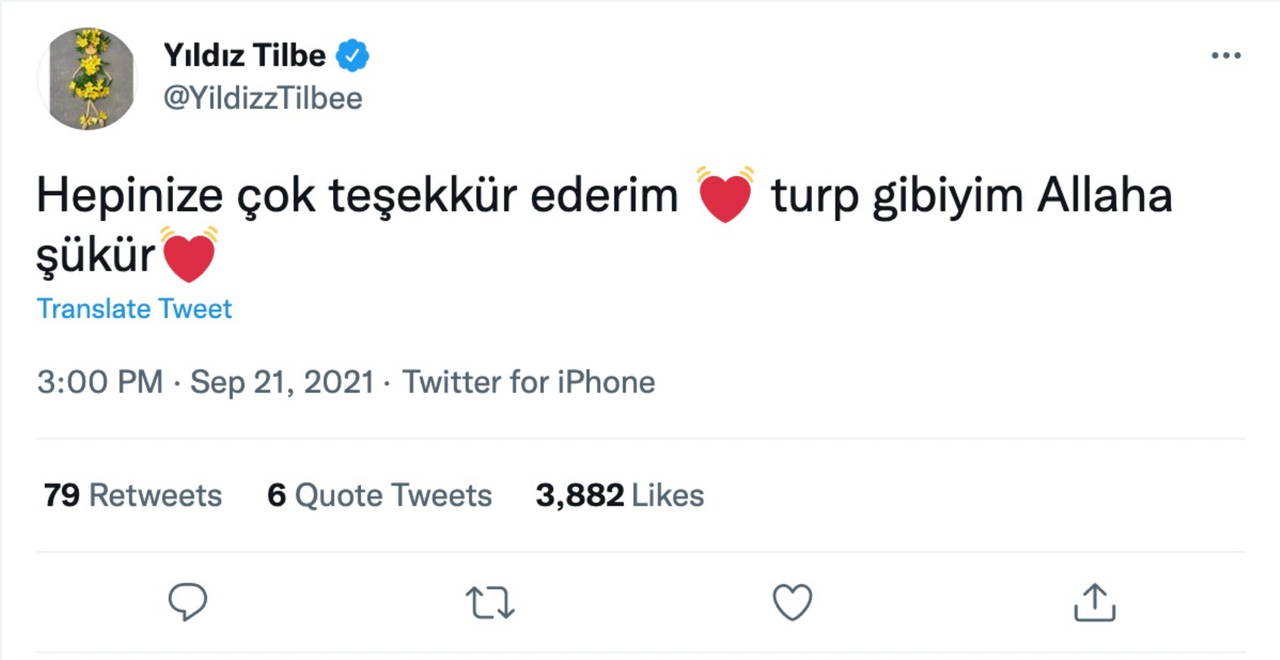Viewport: 1280px width, 660px height.
Task: Click the phrase 'turp gibiyim Allaha'
Action: pos(971,198)
